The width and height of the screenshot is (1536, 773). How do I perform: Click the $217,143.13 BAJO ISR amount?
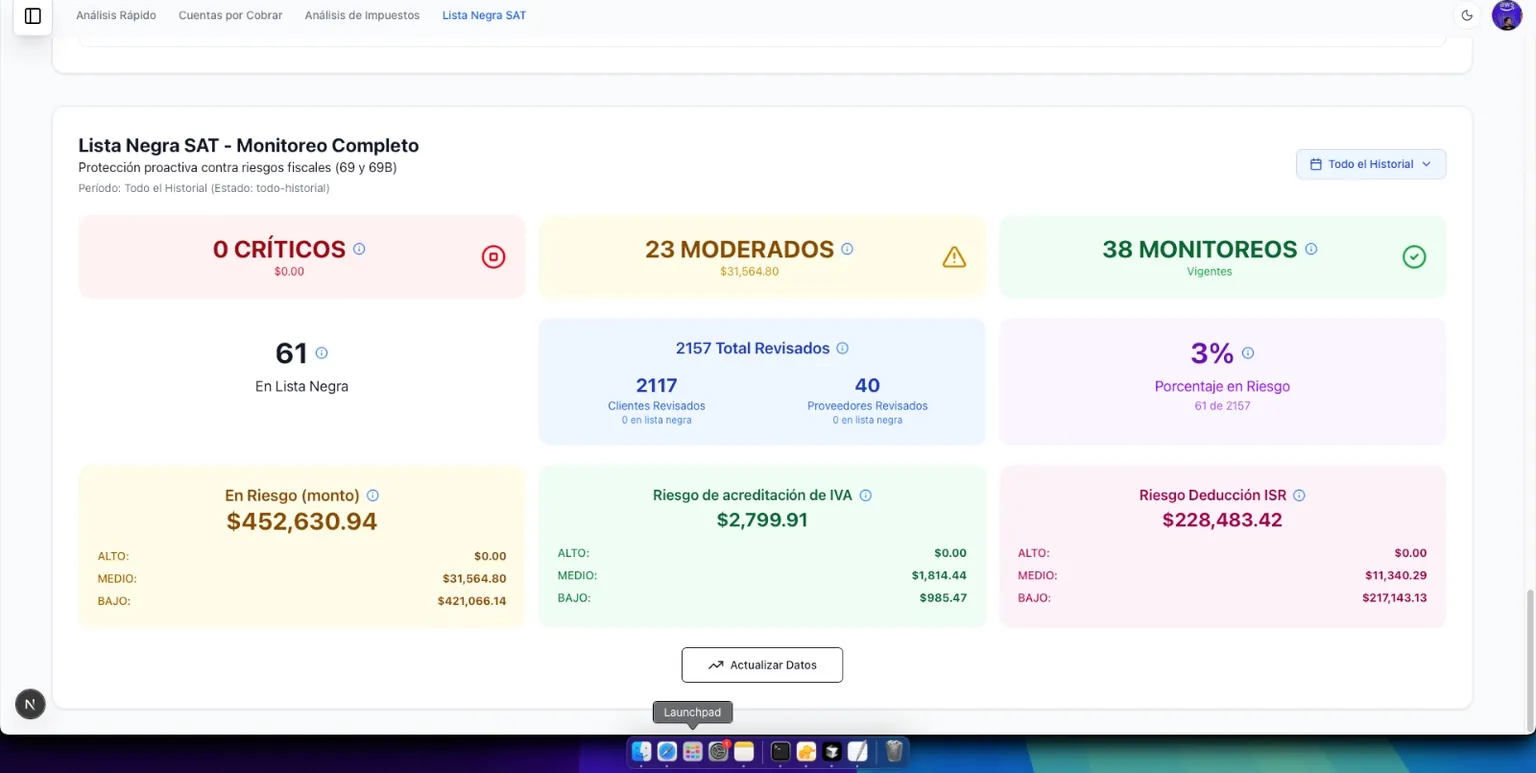click(x=1394, y=598)
